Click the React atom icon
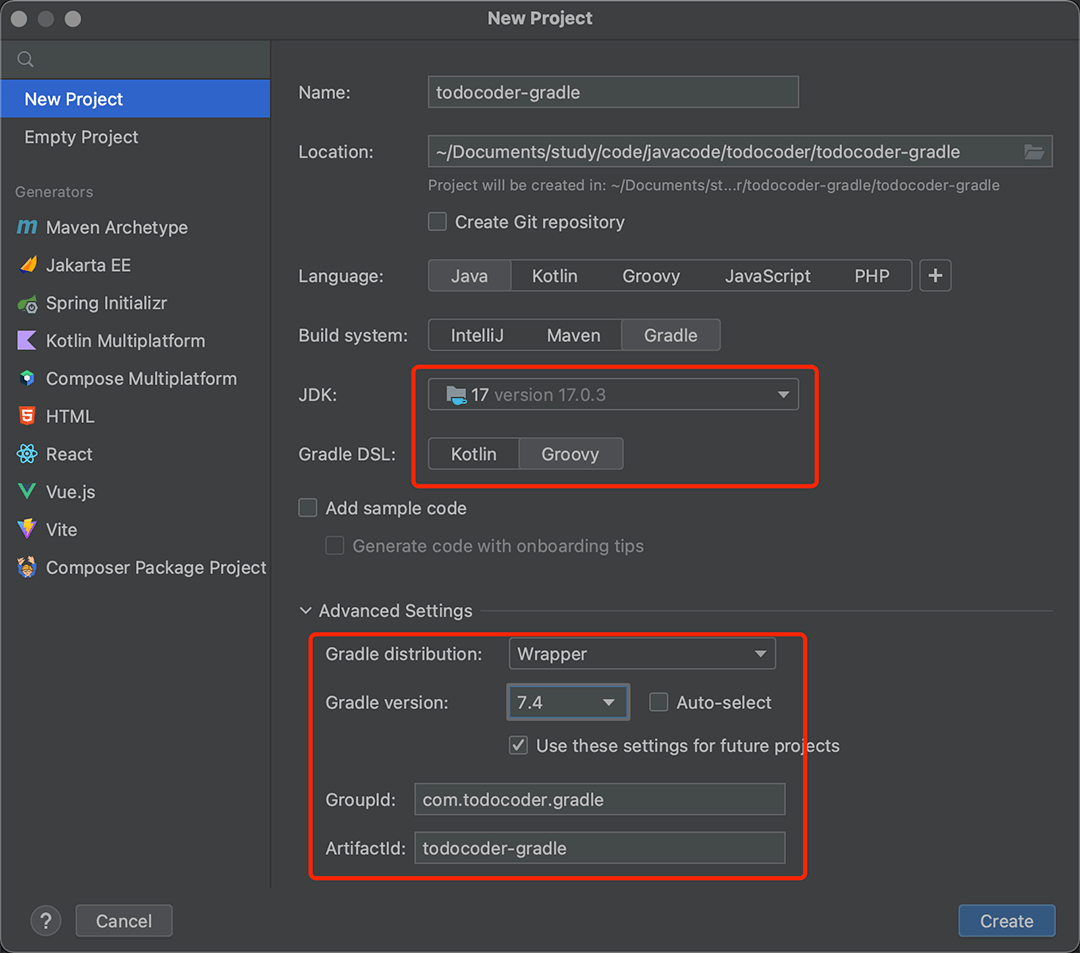This screenshot has width=1080, height=953. pyautogui.click(x=27, y=454)
